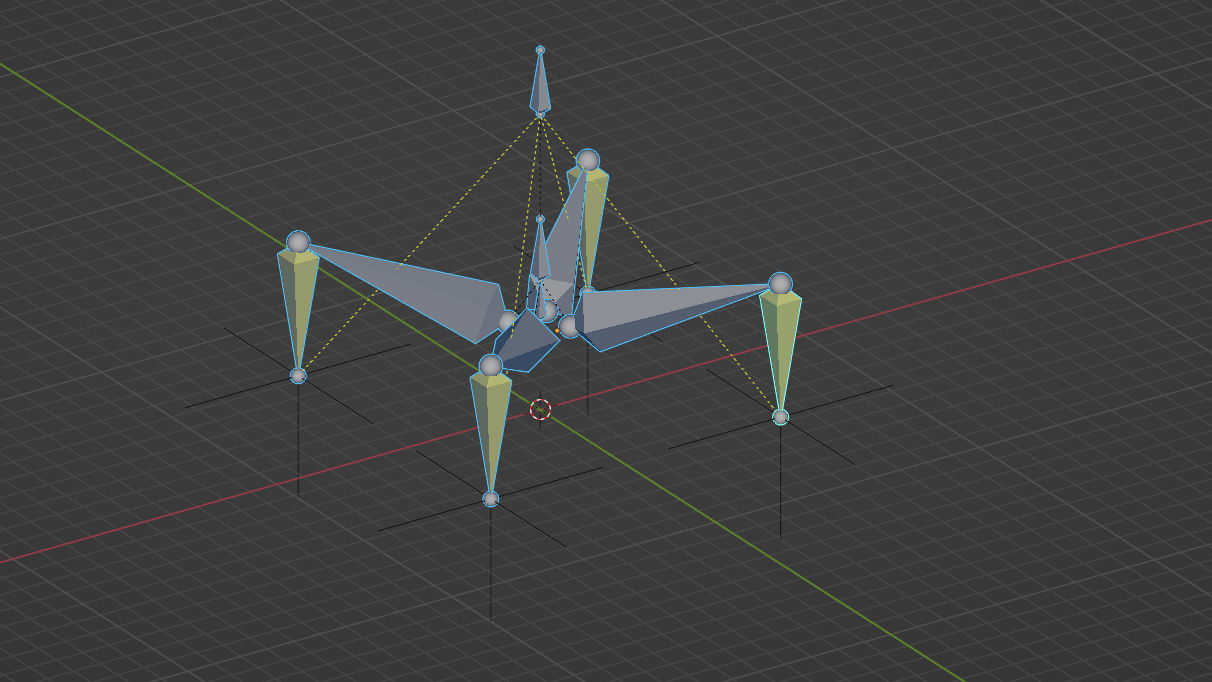This screenshot has width=1212, height=682.
Task: Click the knee joint sphere on the right leg
Action: click(x=780, y=284)
